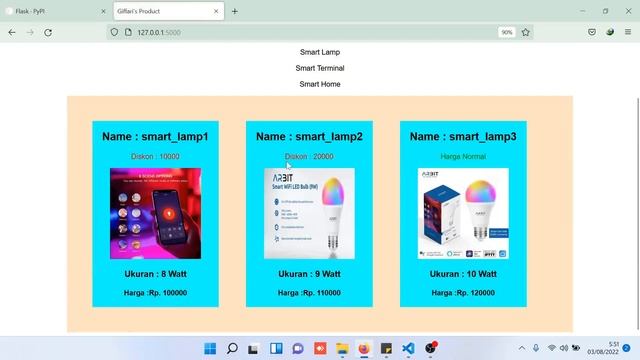This screenshot has height=360, width=640.
Task: Click the page vertical scrollbar
Action: click(638, 213)
